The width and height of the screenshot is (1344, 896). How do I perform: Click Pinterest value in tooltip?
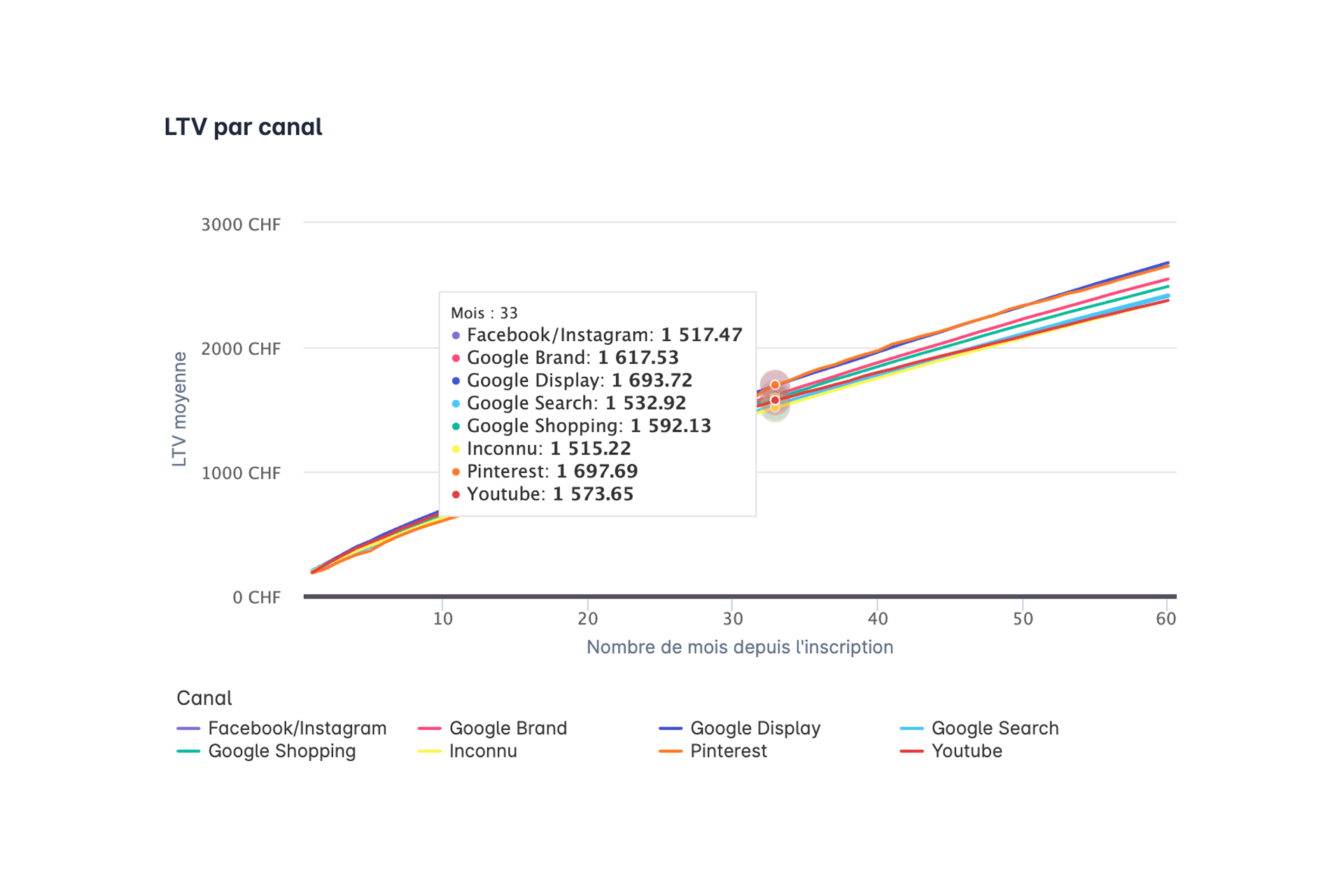(597, 471)
